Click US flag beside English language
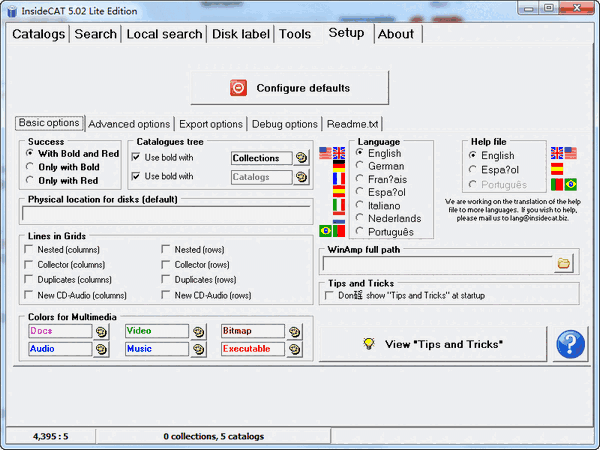The image size is (600, 450). (x=325, y=153)
